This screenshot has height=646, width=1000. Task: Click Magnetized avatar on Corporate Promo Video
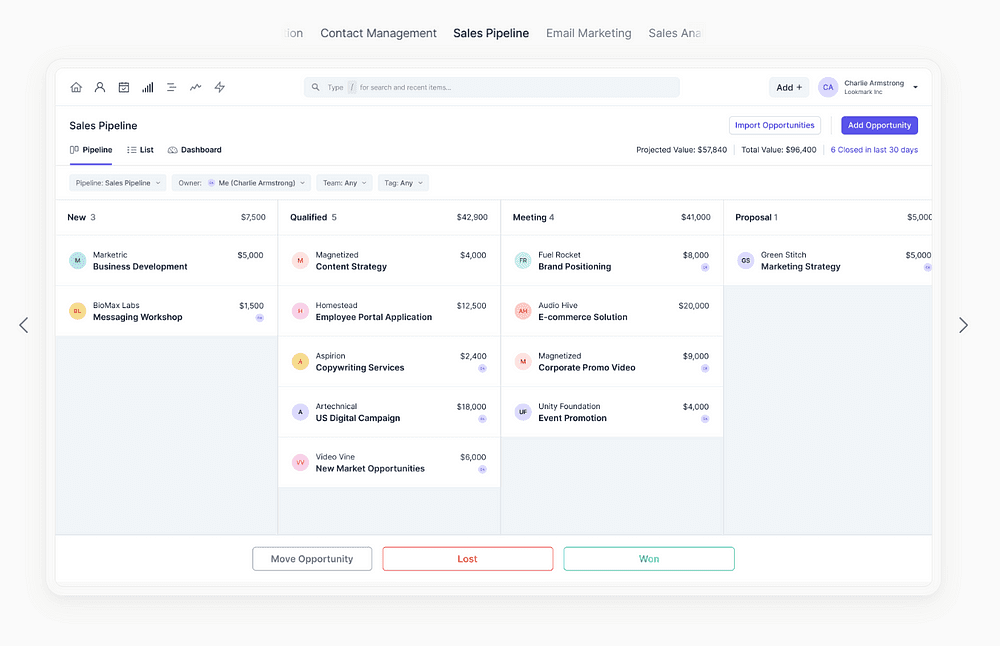coord(522,362)
